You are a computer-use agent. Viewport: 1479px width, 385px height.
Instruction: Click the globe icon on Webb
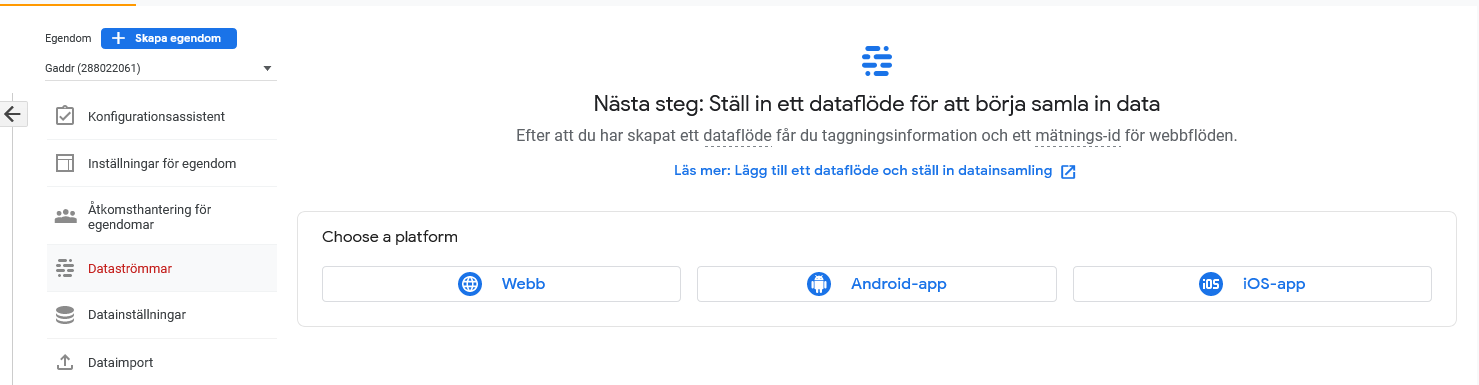470,284
